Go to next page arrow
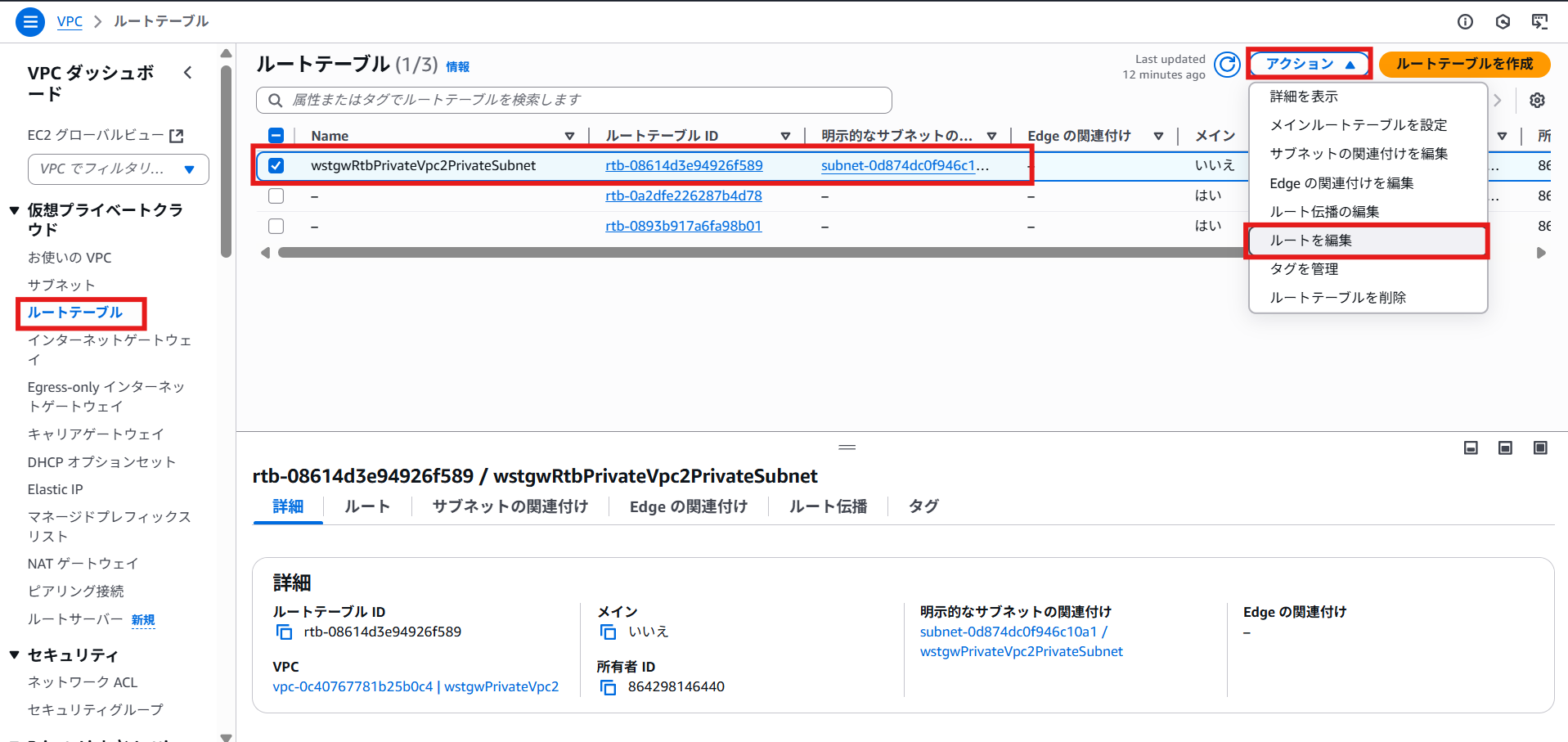 (1498, 100)
